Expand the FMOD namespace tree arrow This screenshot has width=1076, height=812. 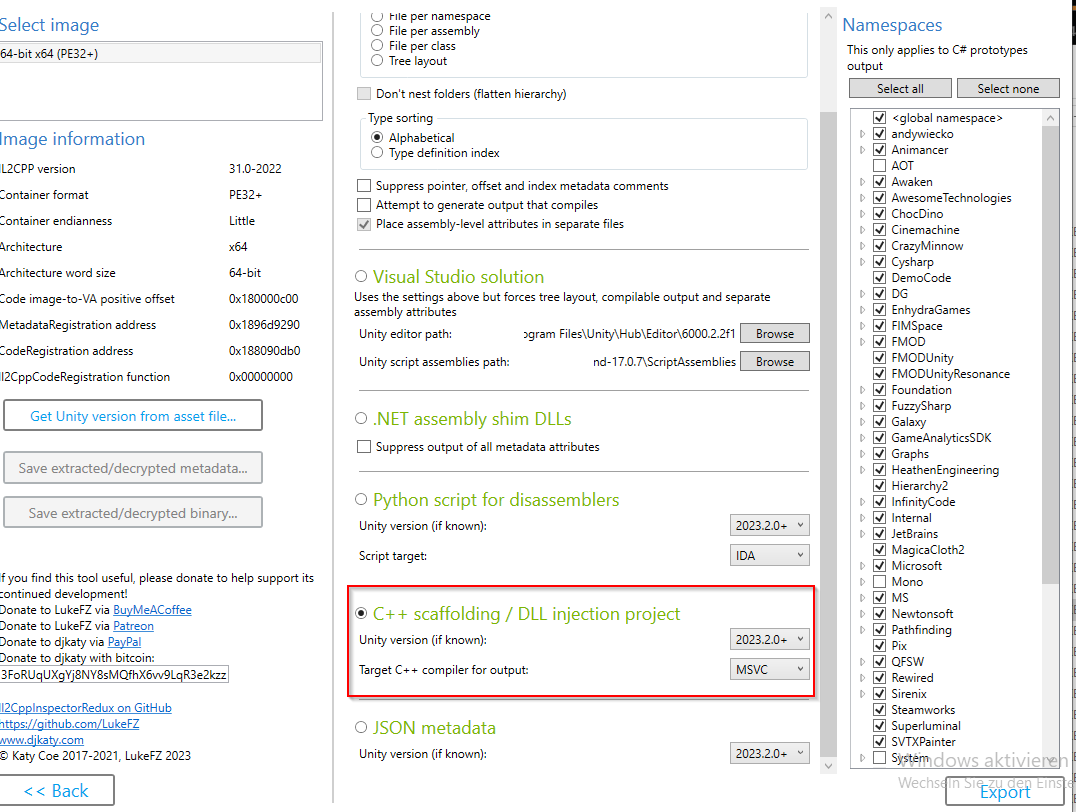point(862,342)
